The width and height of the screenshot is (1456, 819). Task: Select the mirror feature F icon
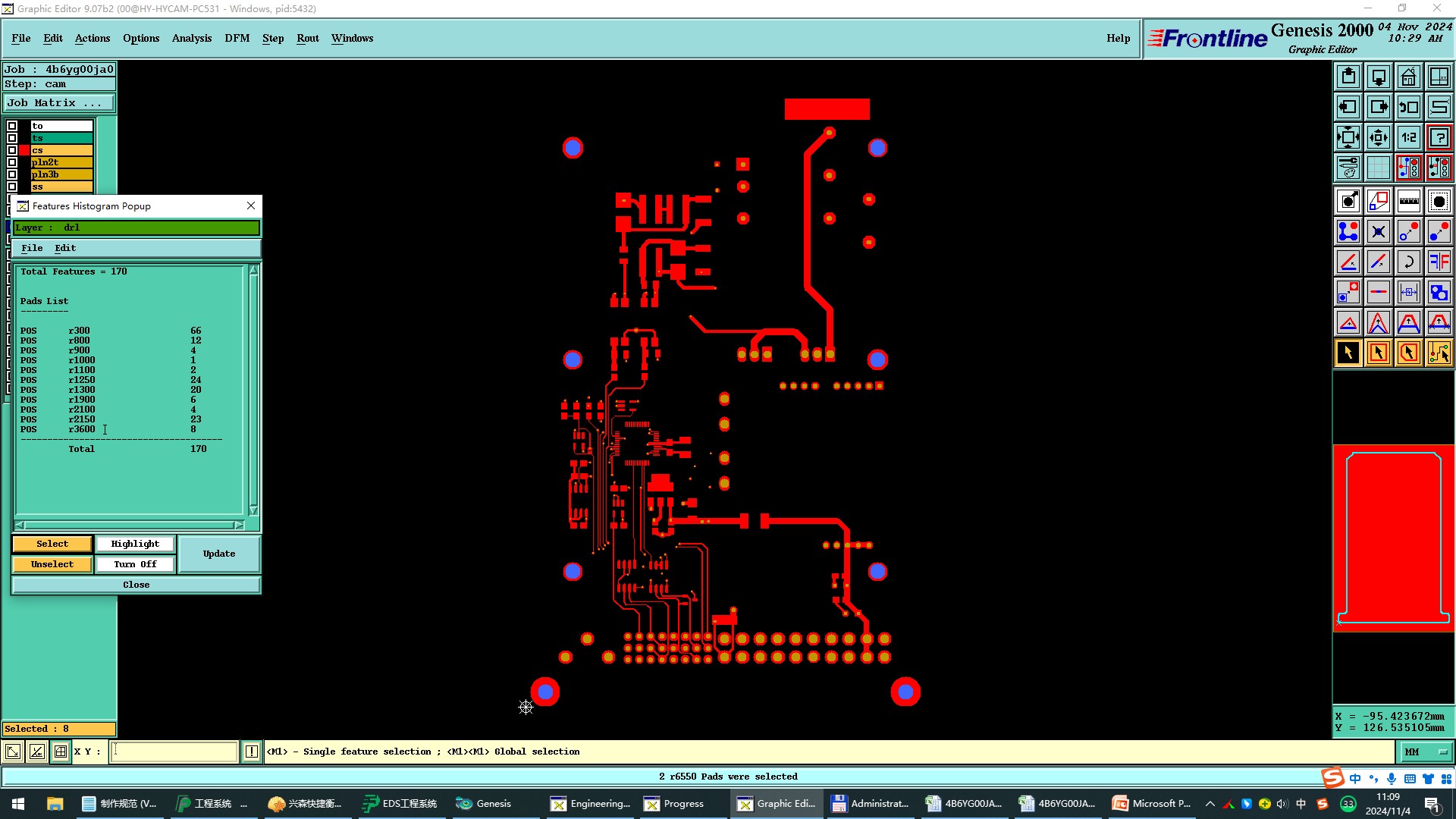point(1439,262)
